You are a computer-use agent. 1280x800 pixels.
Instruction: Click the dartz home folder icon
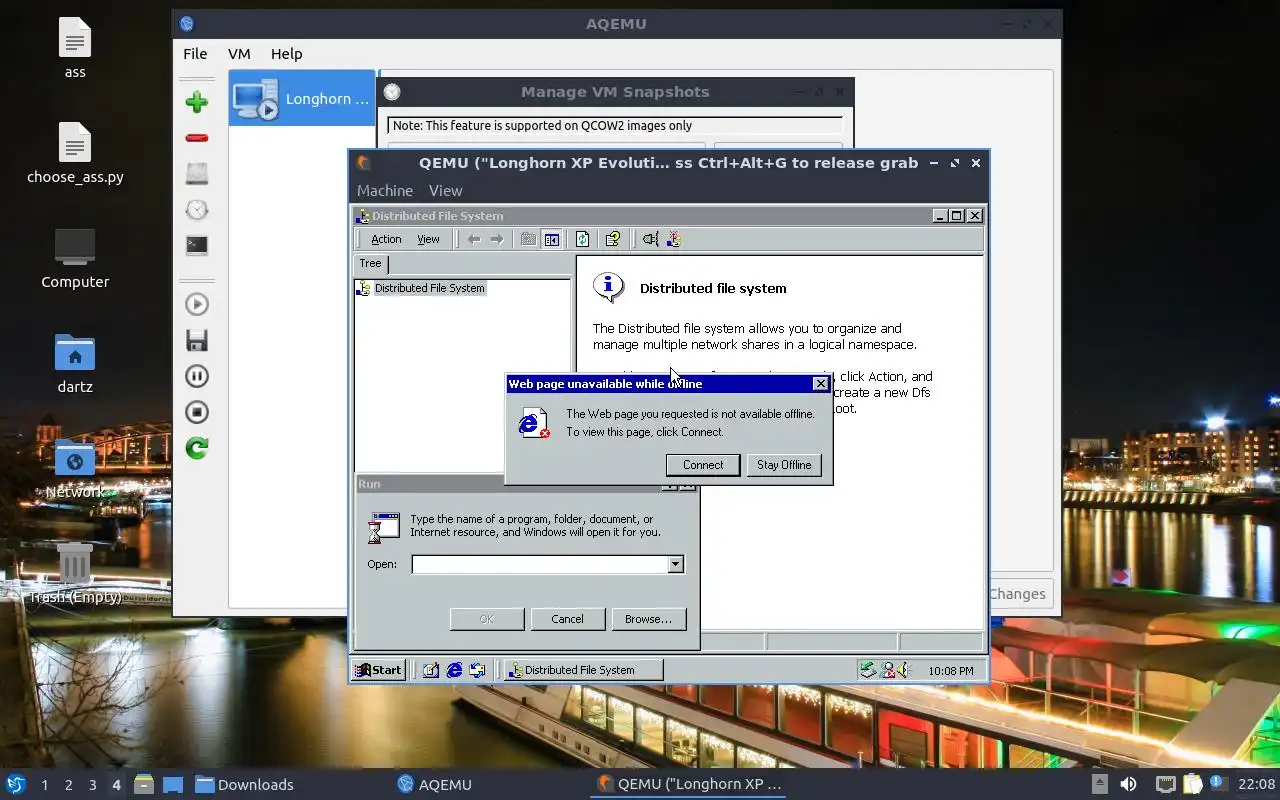(x=75, y=363)
